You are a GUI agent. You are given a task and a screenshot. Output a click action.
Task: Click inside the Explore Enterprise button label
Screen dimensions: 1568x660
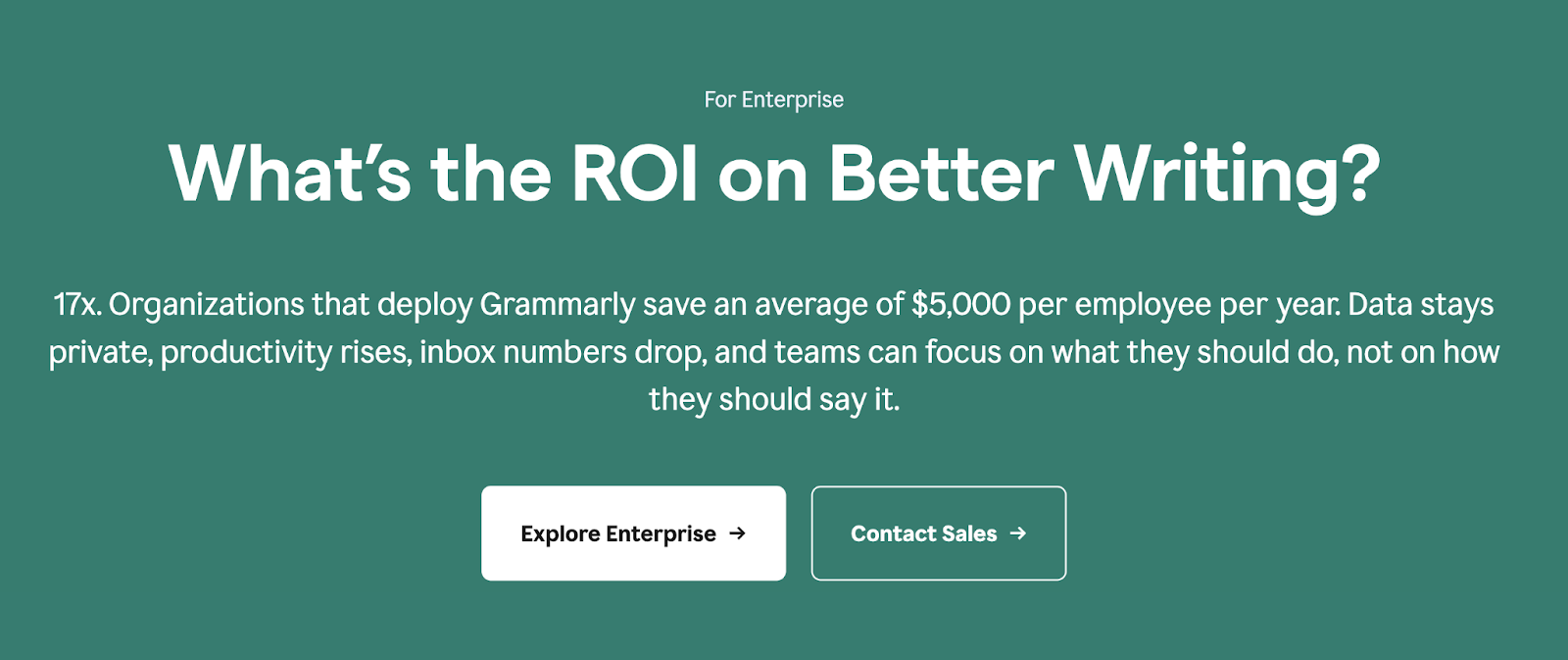click(618, 533)
